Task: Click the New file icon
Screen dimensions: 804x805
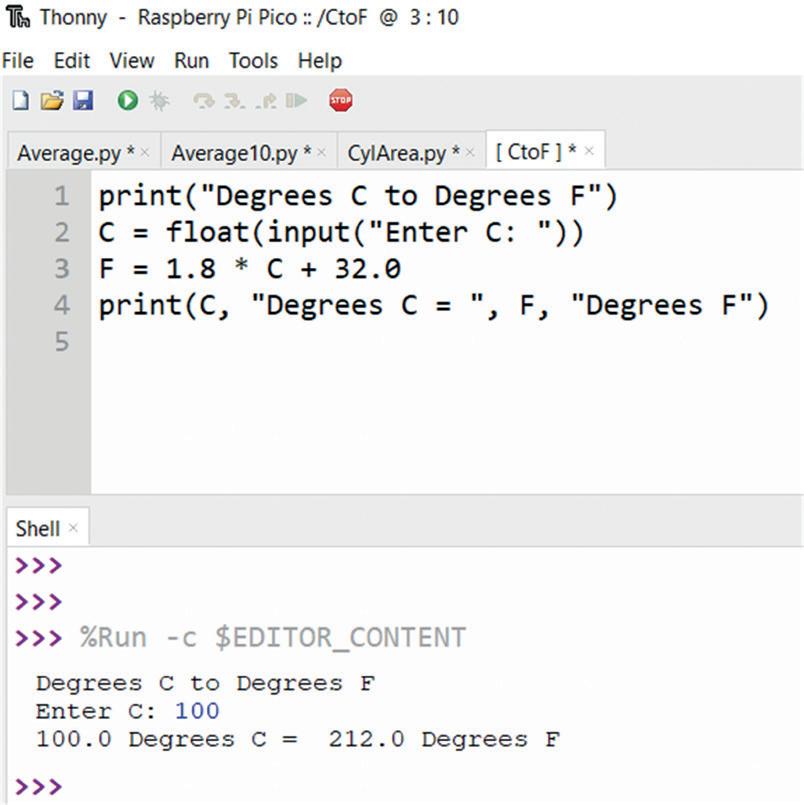Action: pyautogui.click(x=21, y=100)
